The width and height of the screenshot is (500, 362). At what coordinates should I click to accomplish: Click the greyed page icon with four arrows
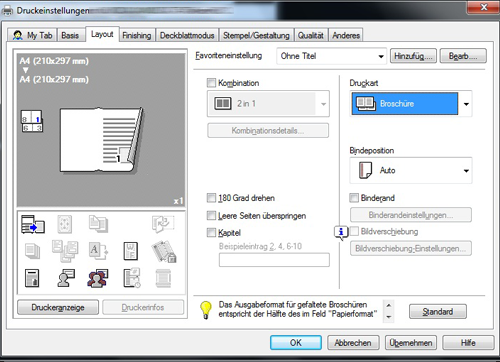tap(65, 224)
